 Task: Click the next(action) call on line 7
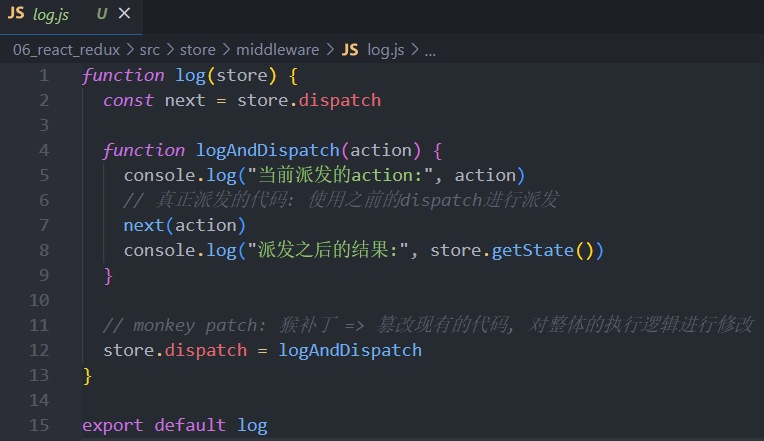pos(184,225)
